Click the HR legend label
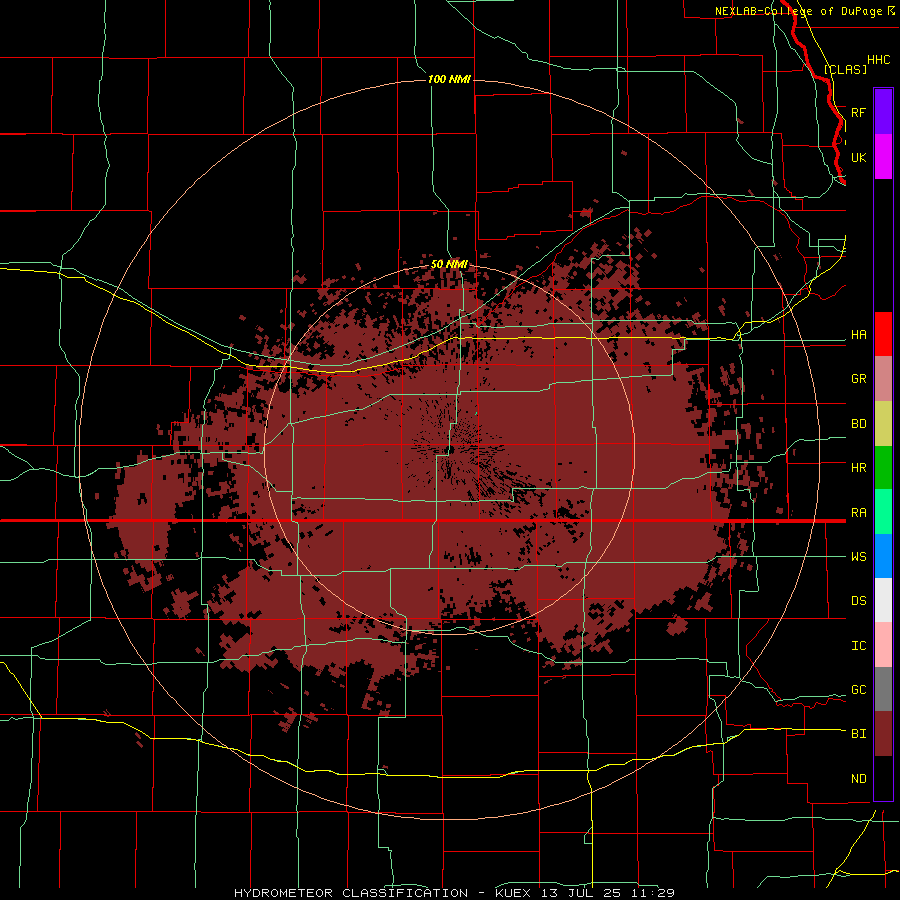The height and width of the screenshot is (900, 900). pos(858,468)
